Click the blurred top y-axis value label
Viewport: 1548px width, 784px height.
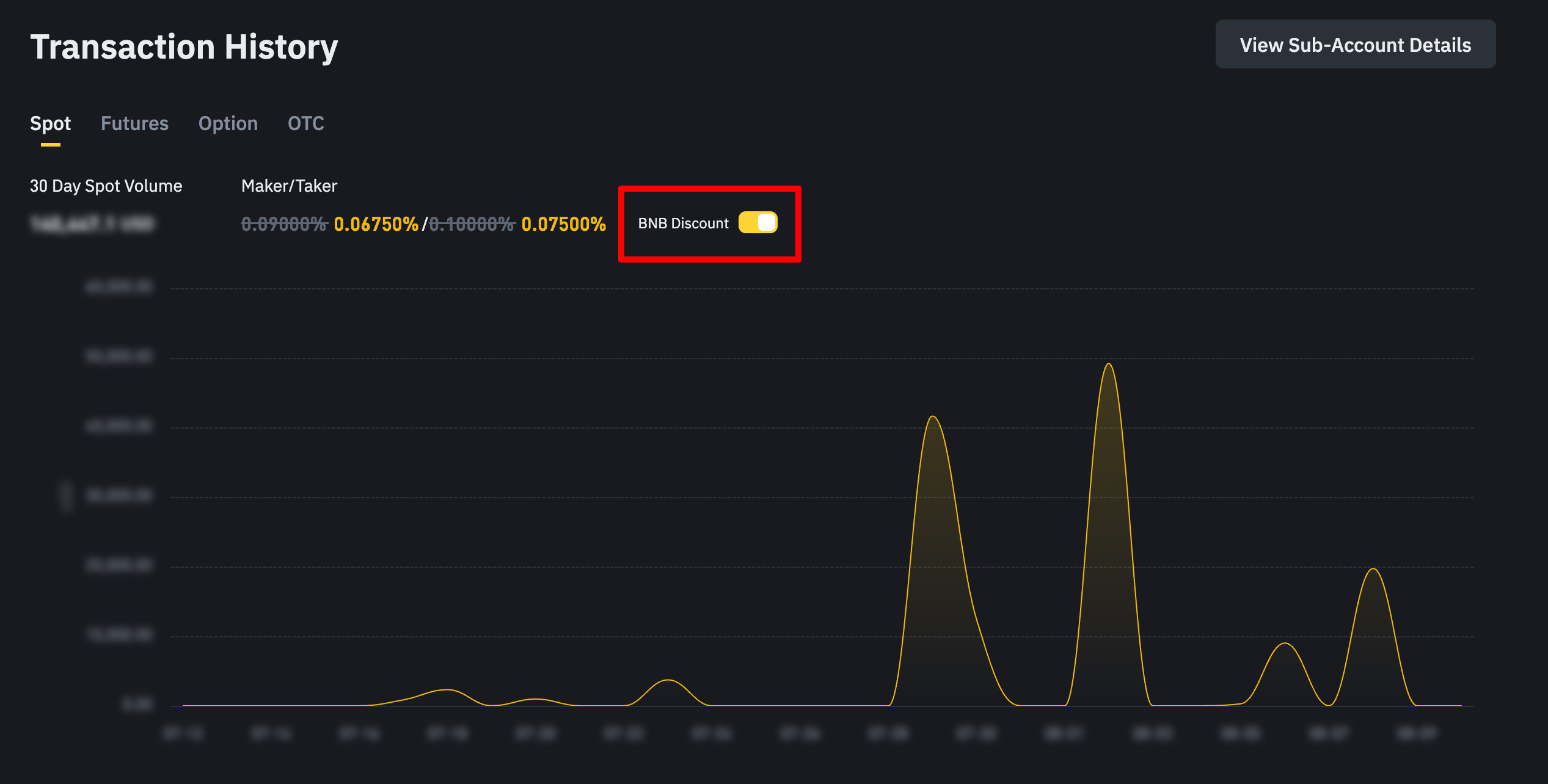(119, 287)
